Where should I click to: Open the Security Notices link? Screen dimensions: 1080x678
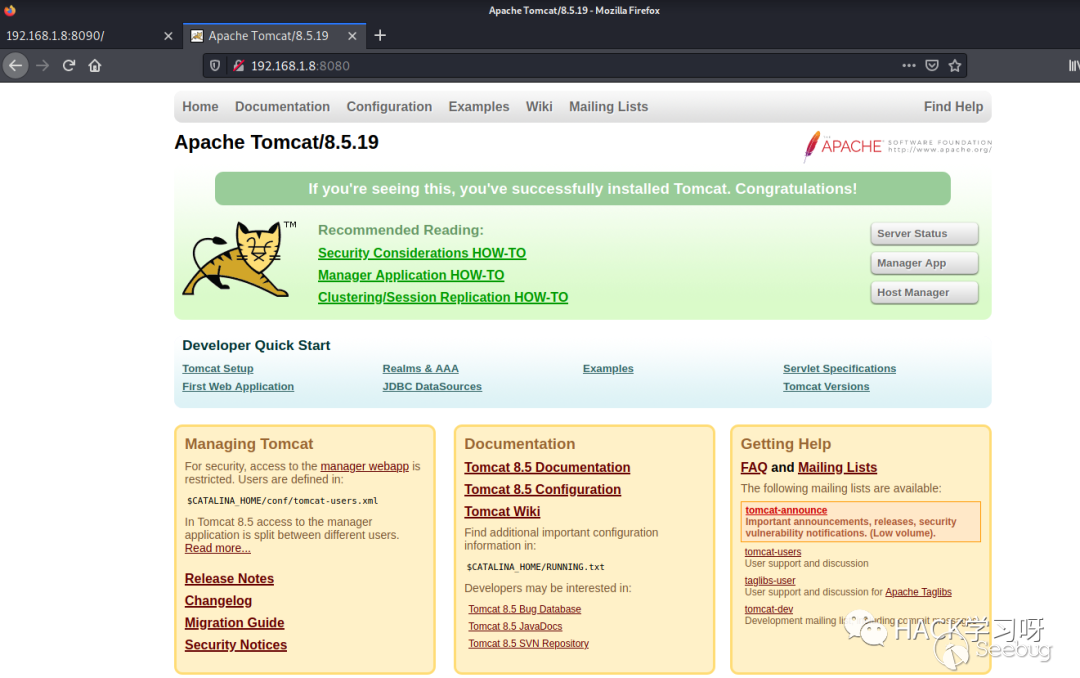tap(236, 645)
